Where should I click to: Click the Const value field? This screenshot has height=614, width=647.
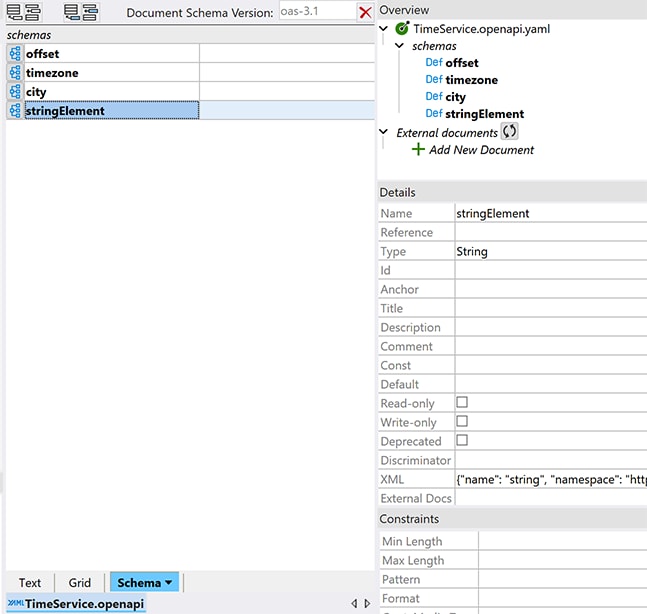(x=551, y=365)
